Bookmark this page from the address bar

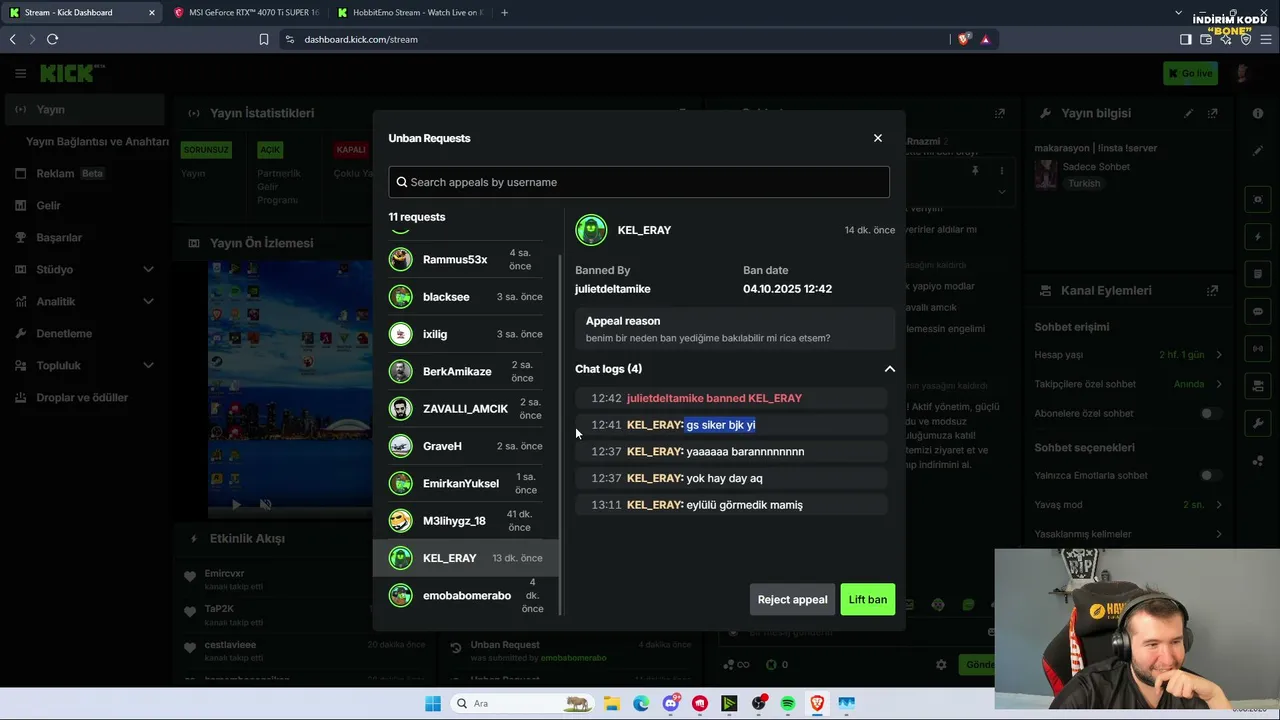[264, 39]
